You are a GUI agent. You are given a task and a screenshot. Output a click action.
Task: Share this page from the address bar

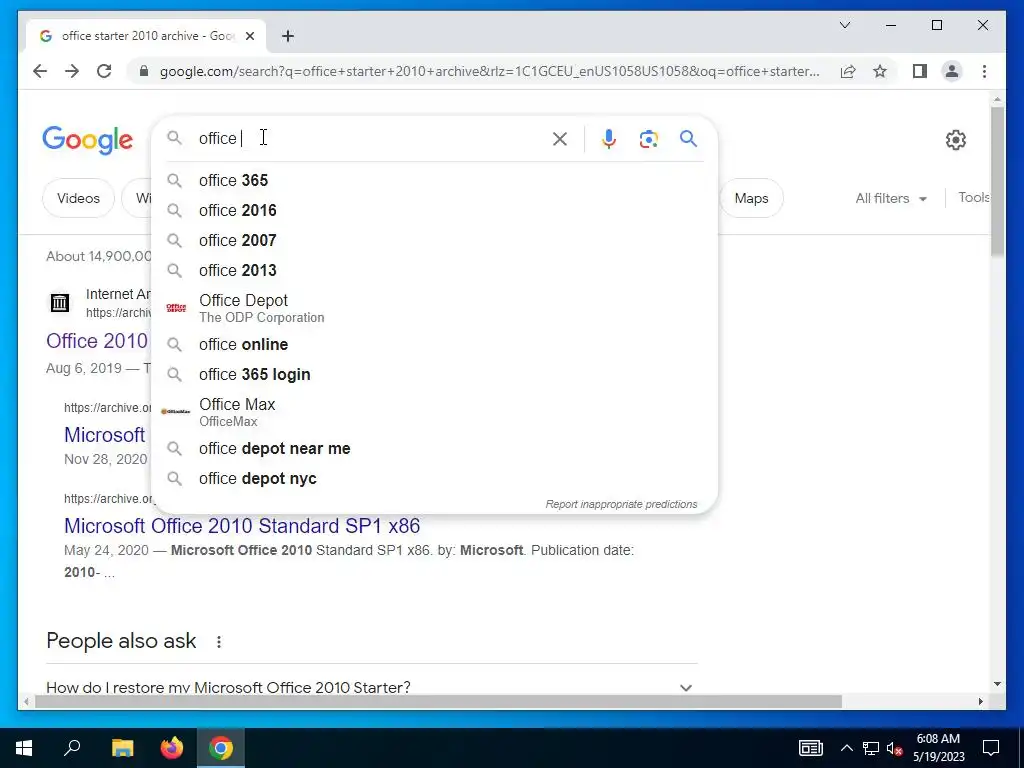click(848, 71)
